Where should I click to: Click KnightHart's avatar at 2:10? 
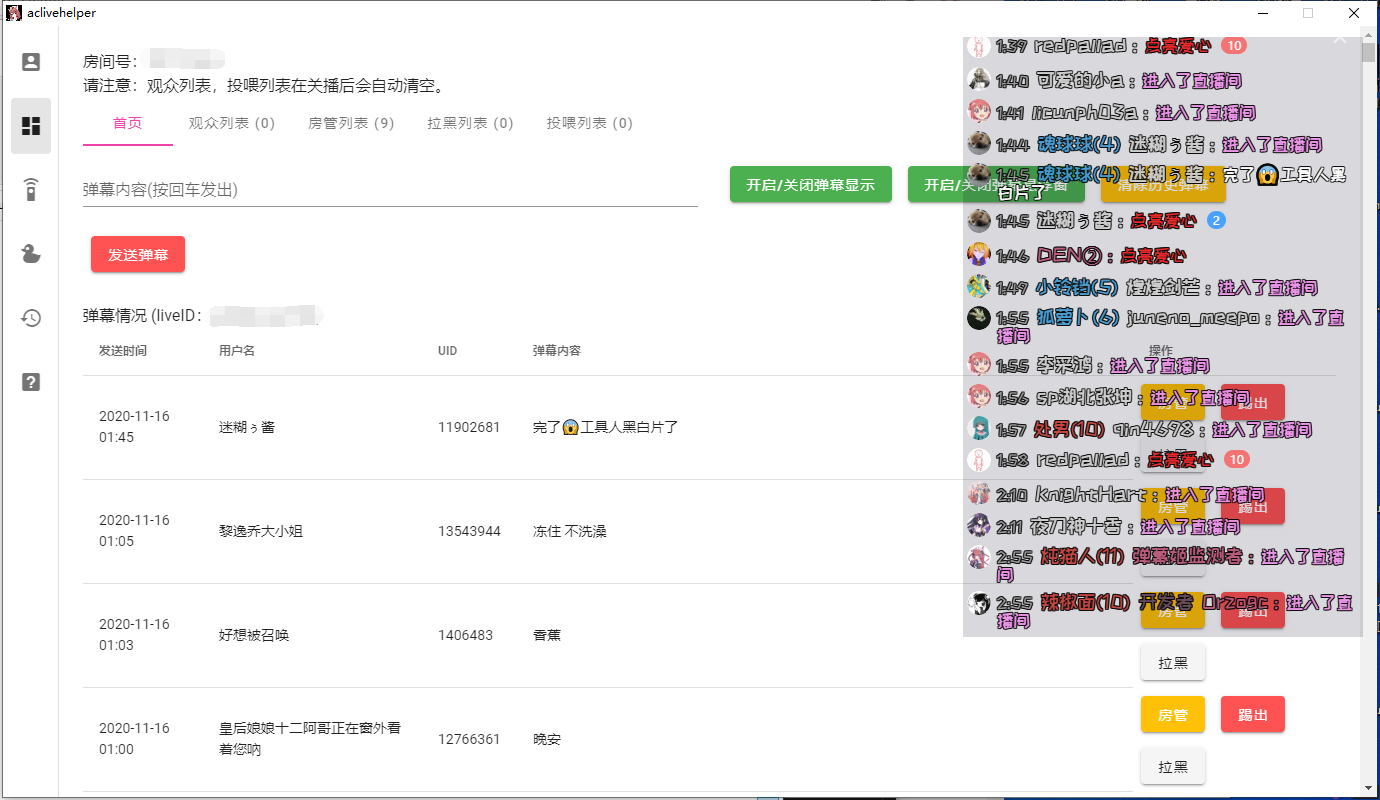[x=979, y=493]
